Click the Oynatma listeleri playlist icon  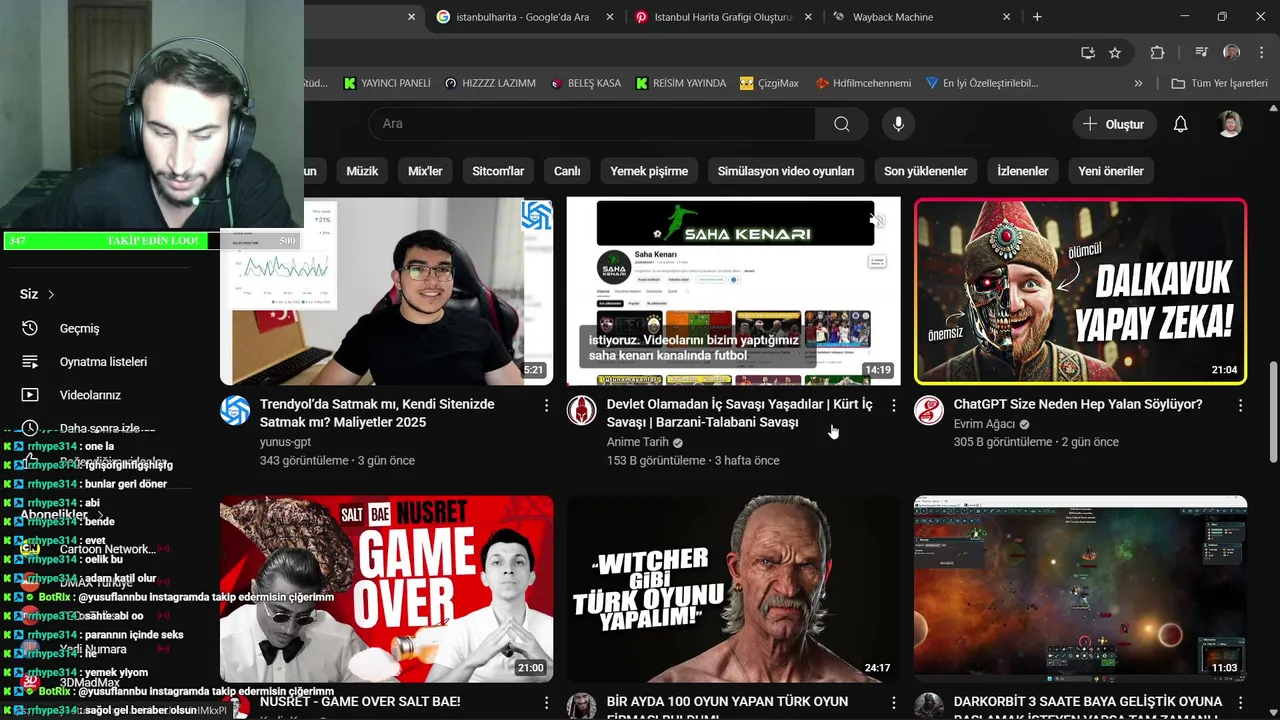[x=30, y=362]
